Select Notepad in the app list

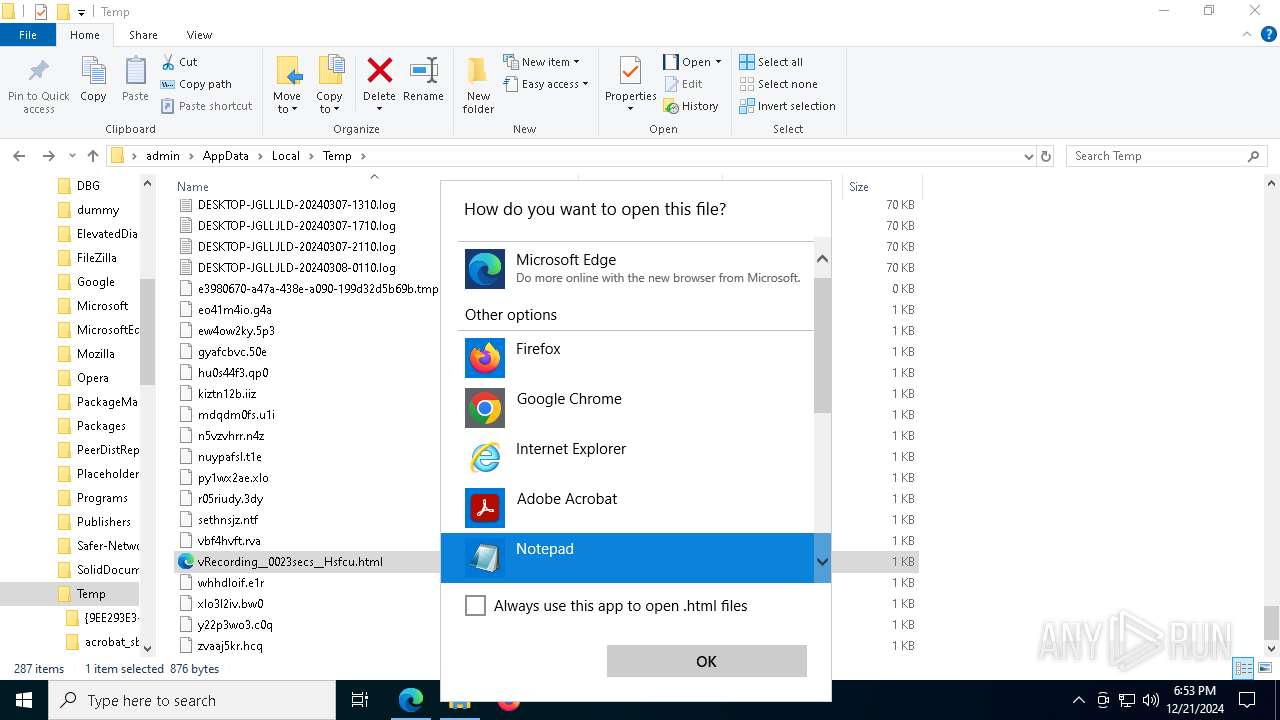(x=628, y=557)
